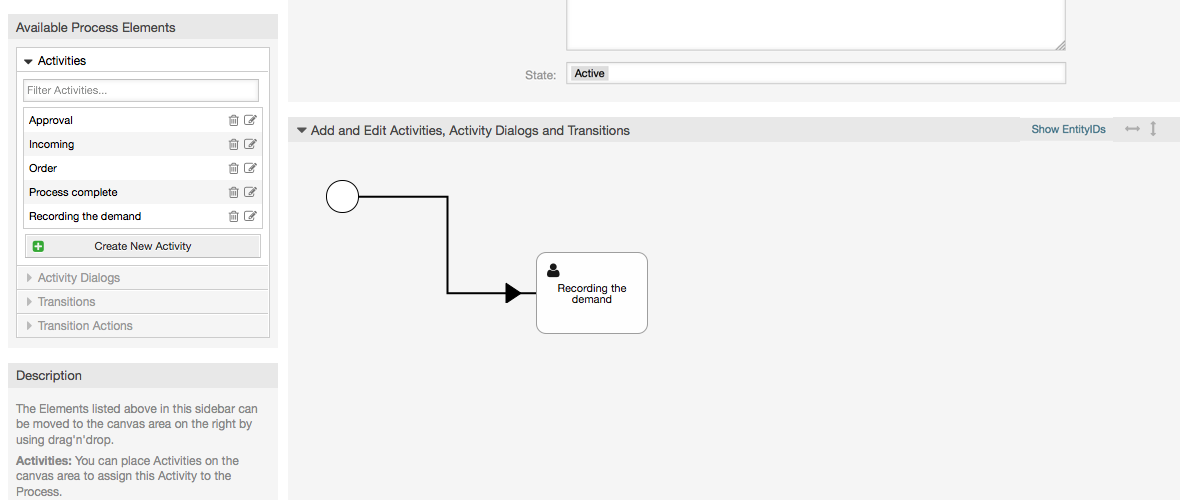Collapse the Add and Edit Activities panel
The height and width of the screenshot is (500, 1195).
302,130
